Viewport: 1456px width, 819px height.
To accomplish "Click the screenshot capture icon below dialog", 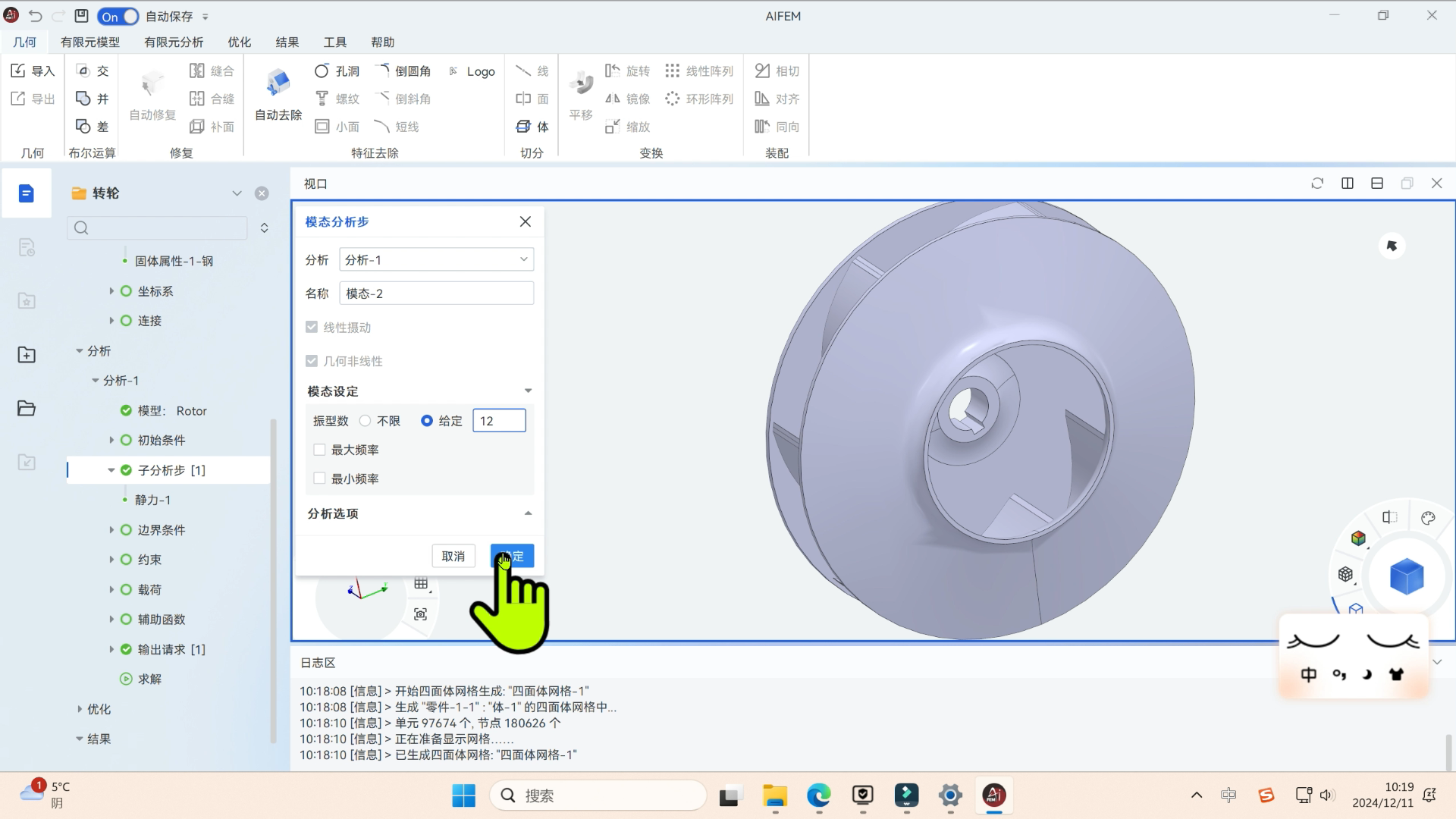I will pos(421,613).
